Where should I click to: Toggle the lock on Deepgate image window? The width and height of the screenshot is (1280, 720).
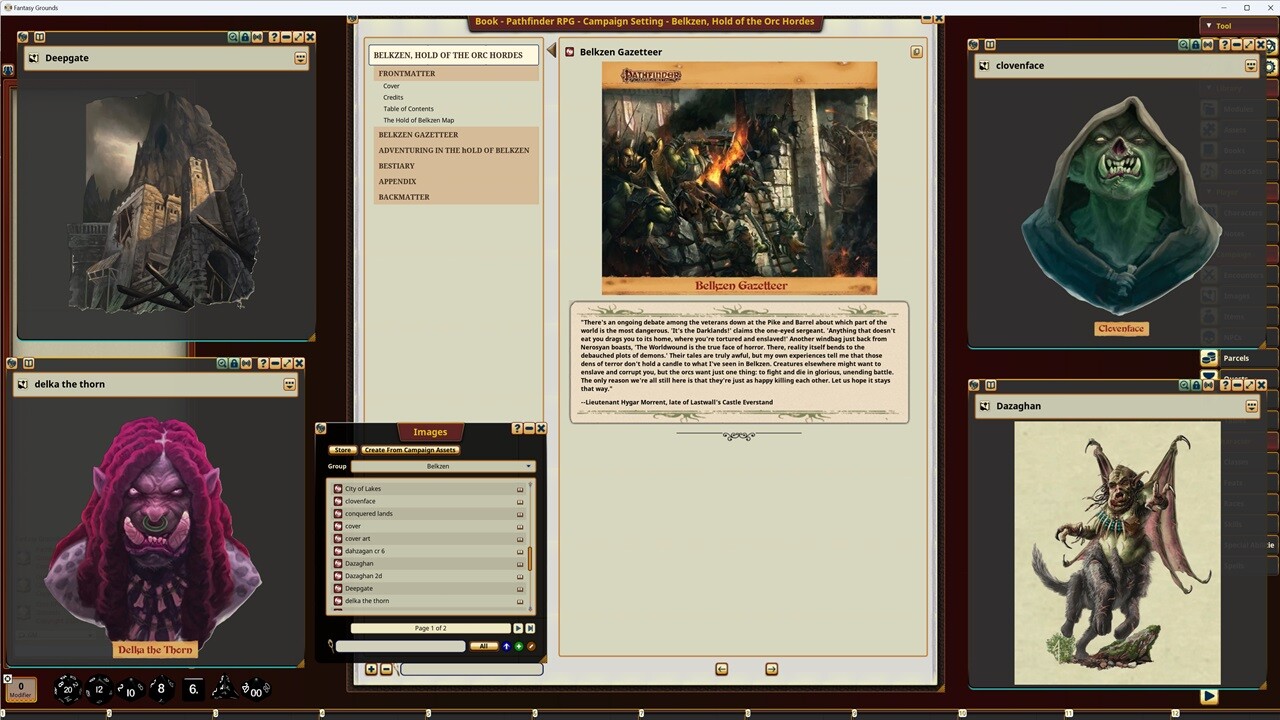(x=245, y=37)
